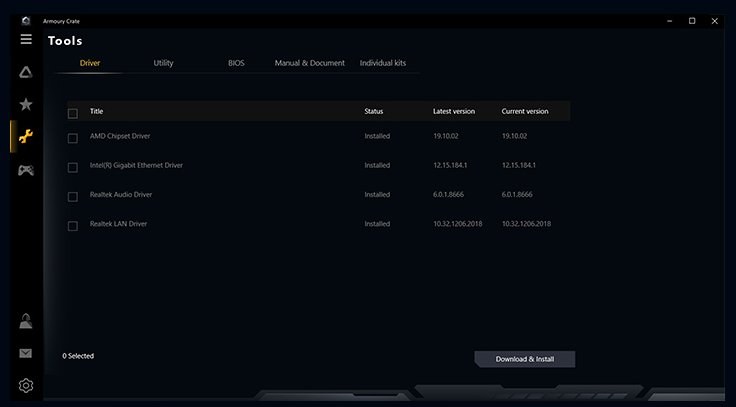
Task: Open the mail notifications icon
Action: [x=26, y=353]
